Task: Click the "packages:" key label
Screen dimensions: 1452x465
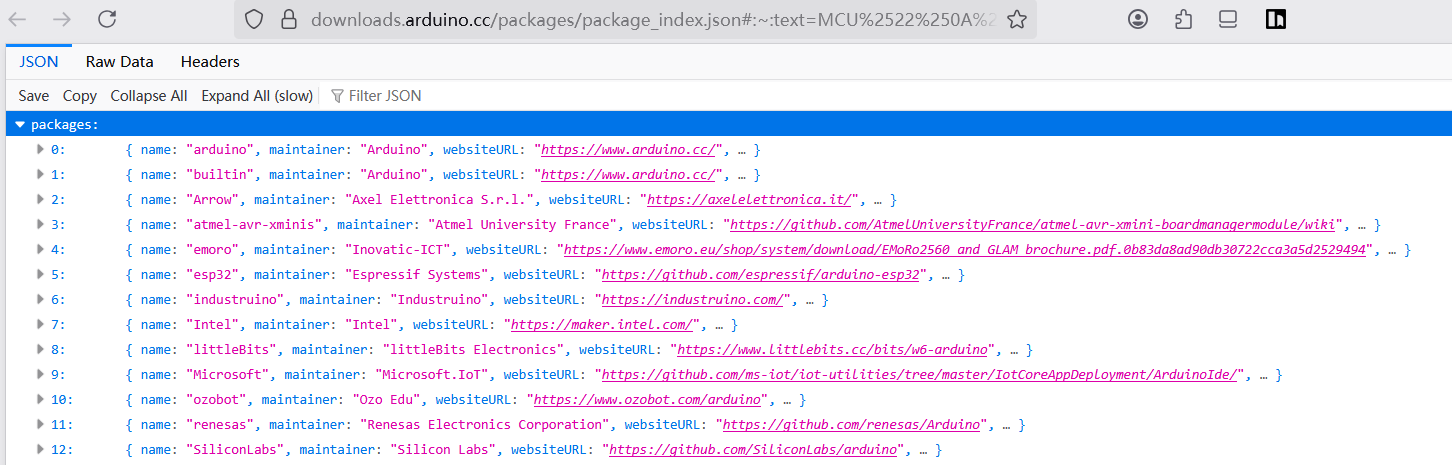Action: click(65, 125)
